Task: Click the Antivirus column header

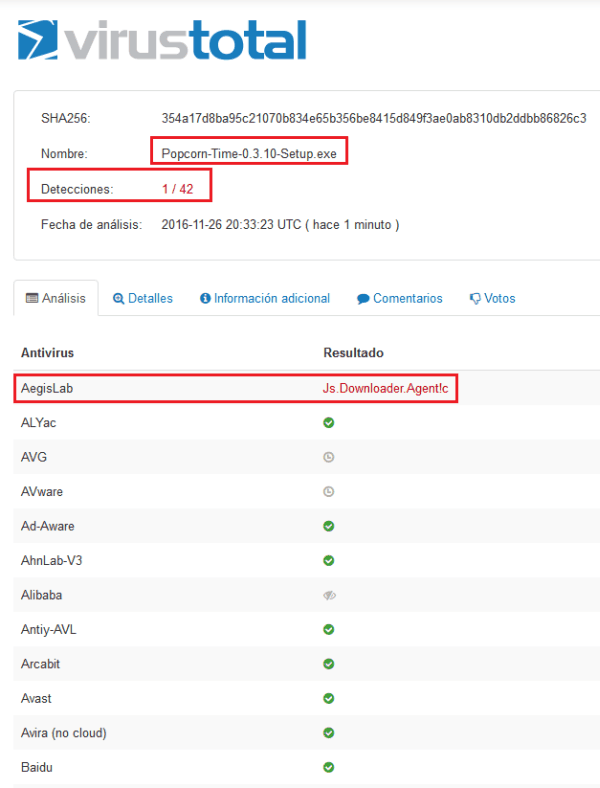Action: pyautogui.click(x=47, y=353)
